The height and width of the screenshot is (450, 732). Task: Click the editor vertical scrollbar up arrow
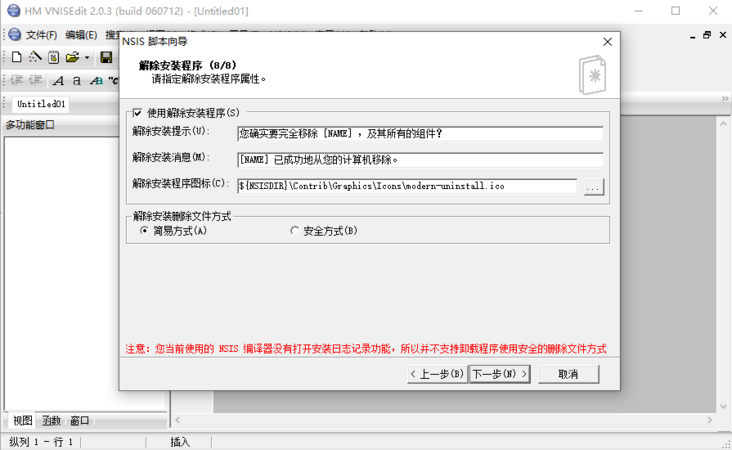(723, 124)
